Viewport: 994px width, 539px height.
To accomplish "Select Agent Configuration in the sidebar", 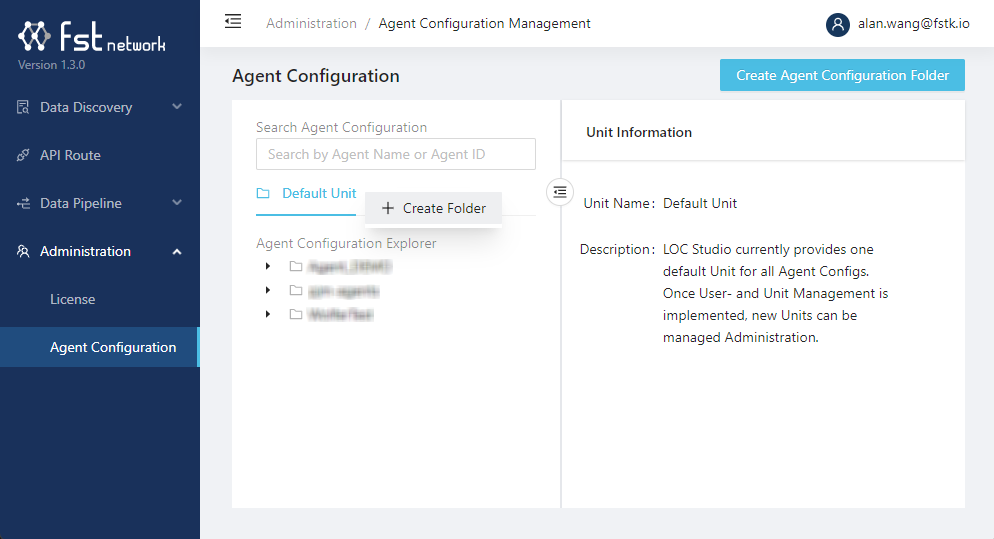I will (x=113, y=347).
